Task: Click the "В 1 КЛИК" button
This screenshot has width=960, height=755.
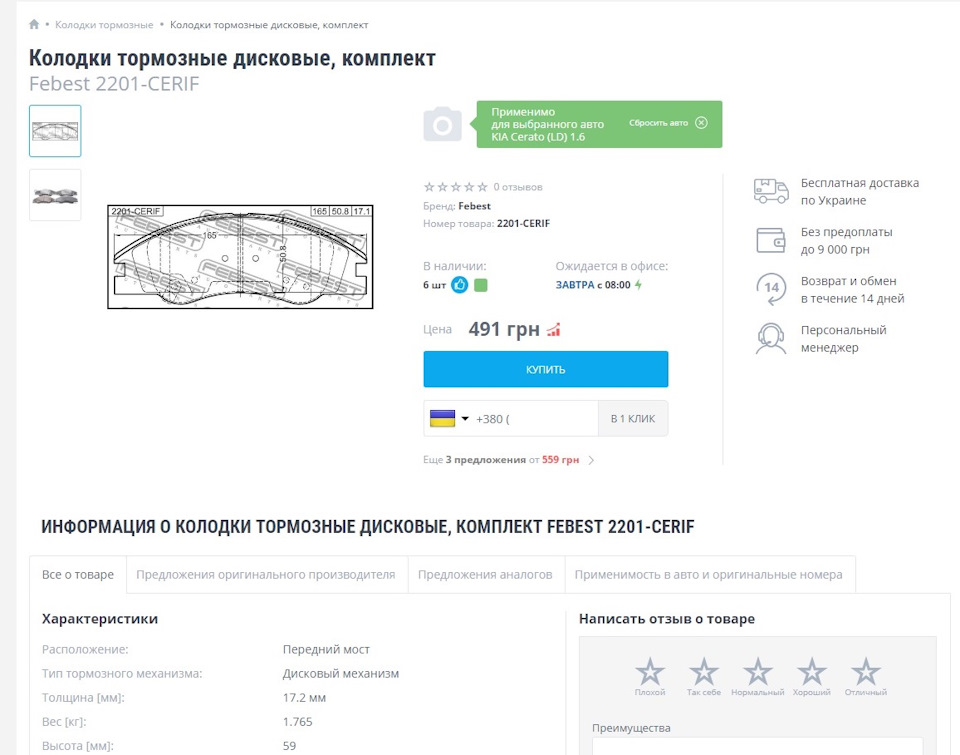Action: tap(633, 419)
